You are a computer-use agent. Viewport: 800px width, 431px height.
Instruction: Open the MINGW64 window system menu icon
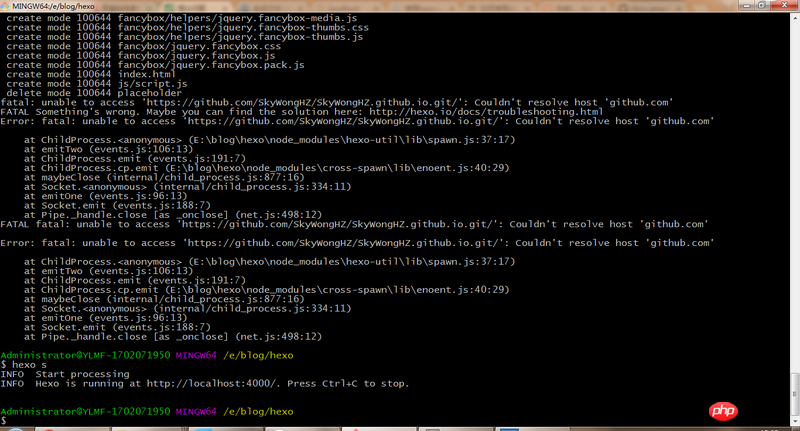pyautogui.click(x=6, y=6)
